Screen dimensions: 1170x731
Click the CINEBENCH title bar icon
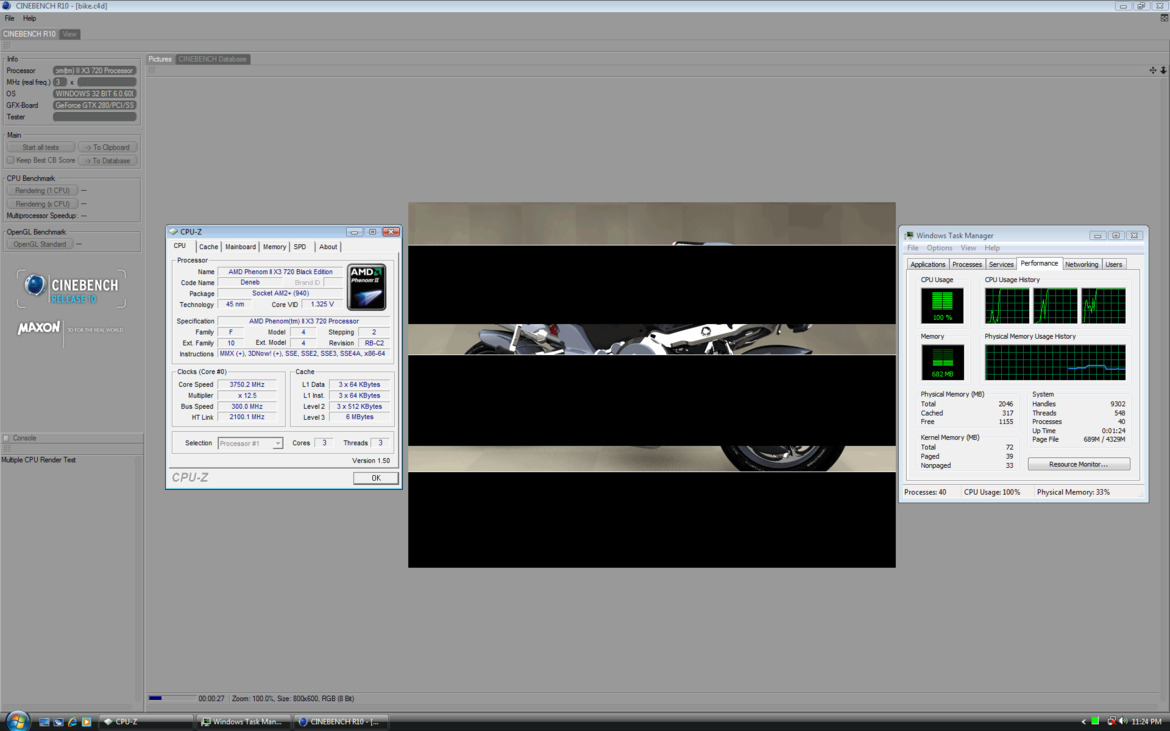[x=7, y=6]
